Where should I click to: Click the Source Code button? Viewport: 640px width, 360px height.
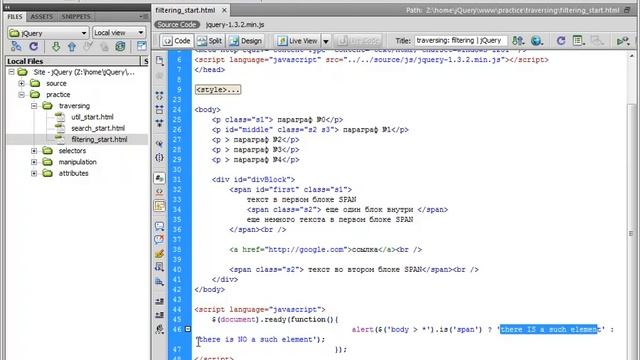tap(177, 24)
